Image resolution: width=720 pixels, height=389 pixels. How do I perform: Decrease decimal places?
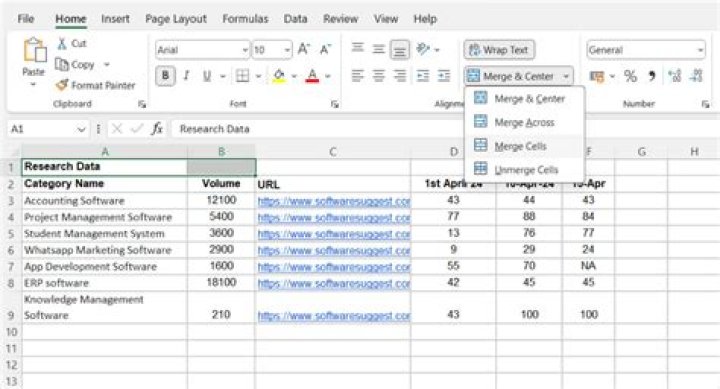(x=697, y=76)
